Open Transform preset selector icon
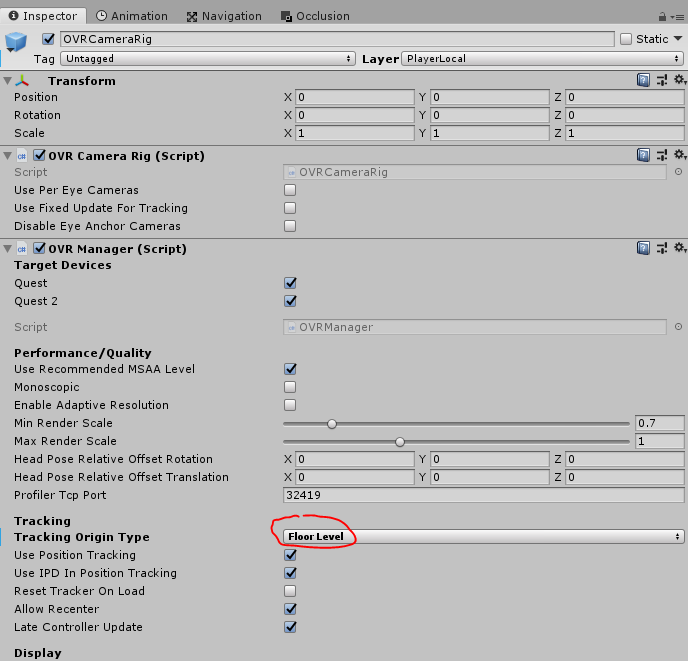688x661 pixels. (662, 80)
